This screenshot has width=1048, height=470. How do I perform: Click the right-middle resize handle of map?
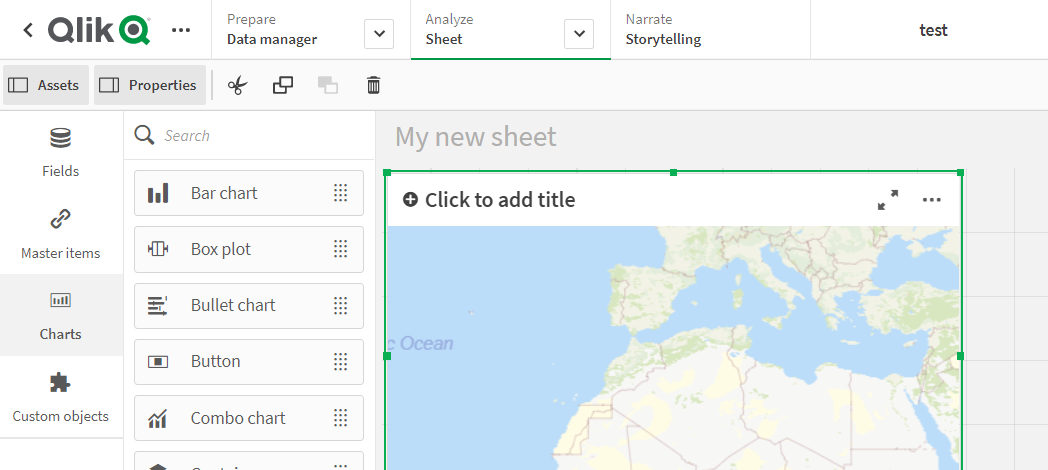tap(960, 356)
